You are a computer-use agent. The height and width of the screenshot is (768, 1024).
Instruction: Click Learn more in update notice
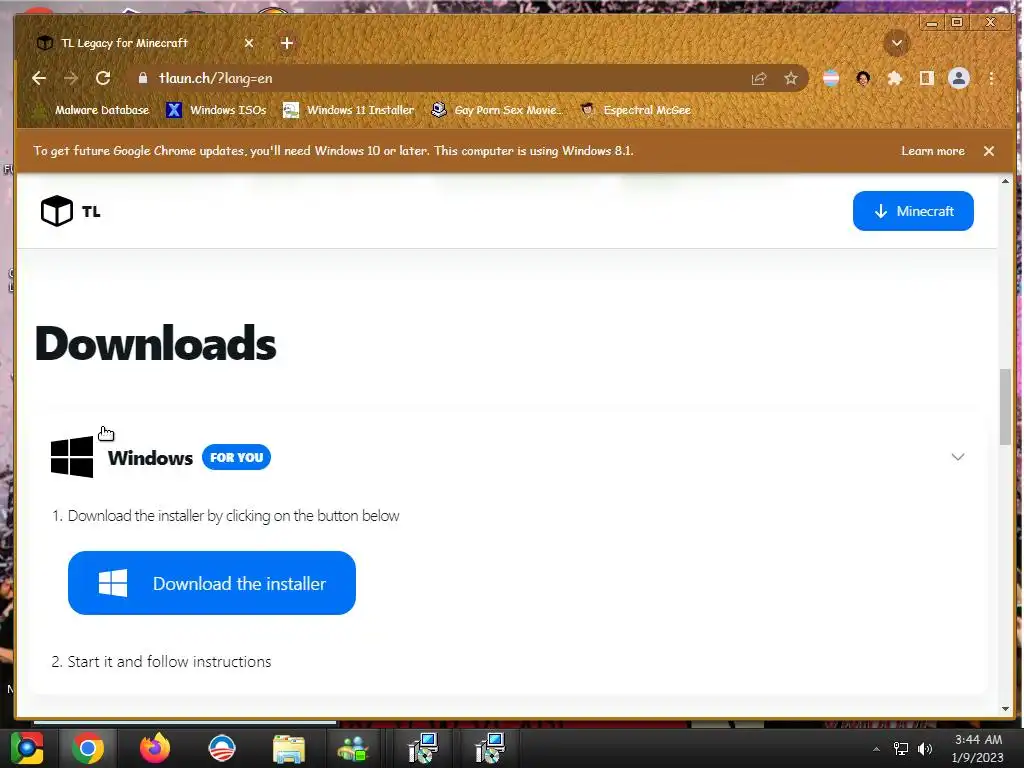[933, 151]
